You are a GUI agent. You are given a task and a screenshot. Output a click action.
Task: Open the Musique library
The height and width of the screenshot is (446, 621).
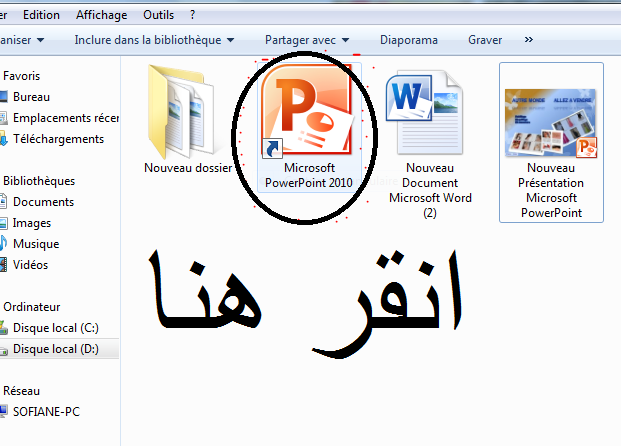36,244
